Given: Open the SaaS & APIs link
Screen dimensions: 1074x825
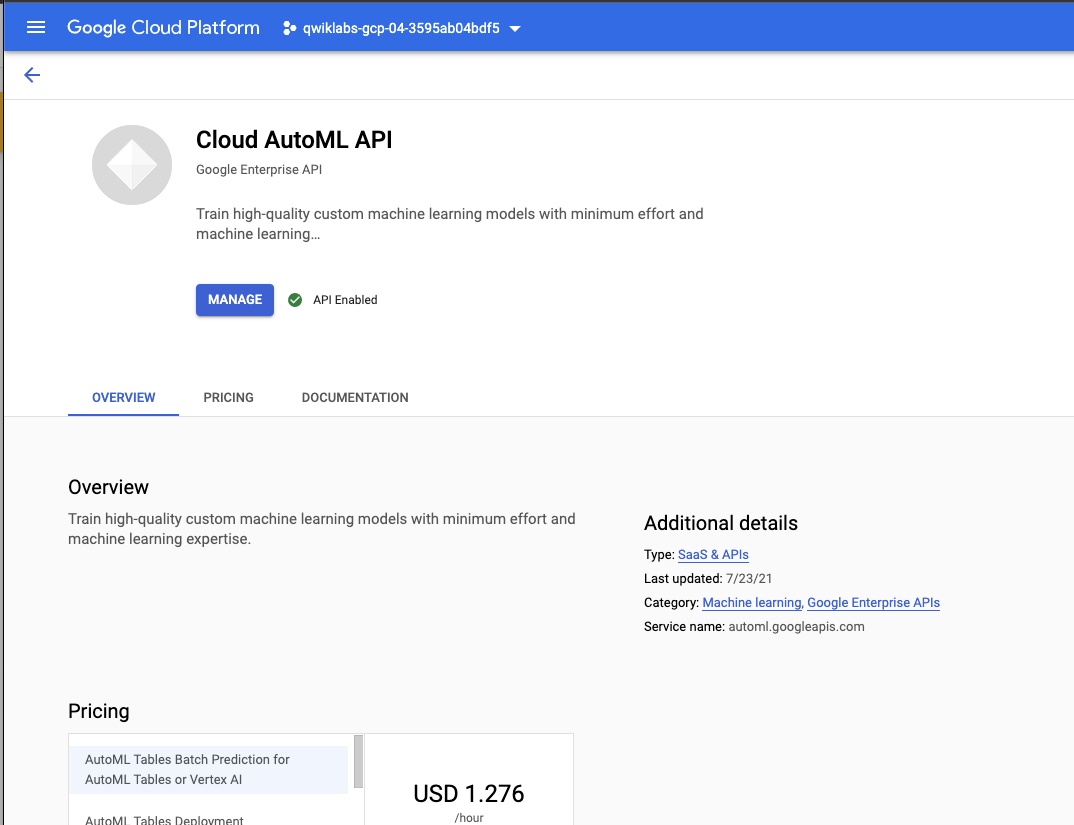Looking at the screenshot, I should (x=713, y=554).
